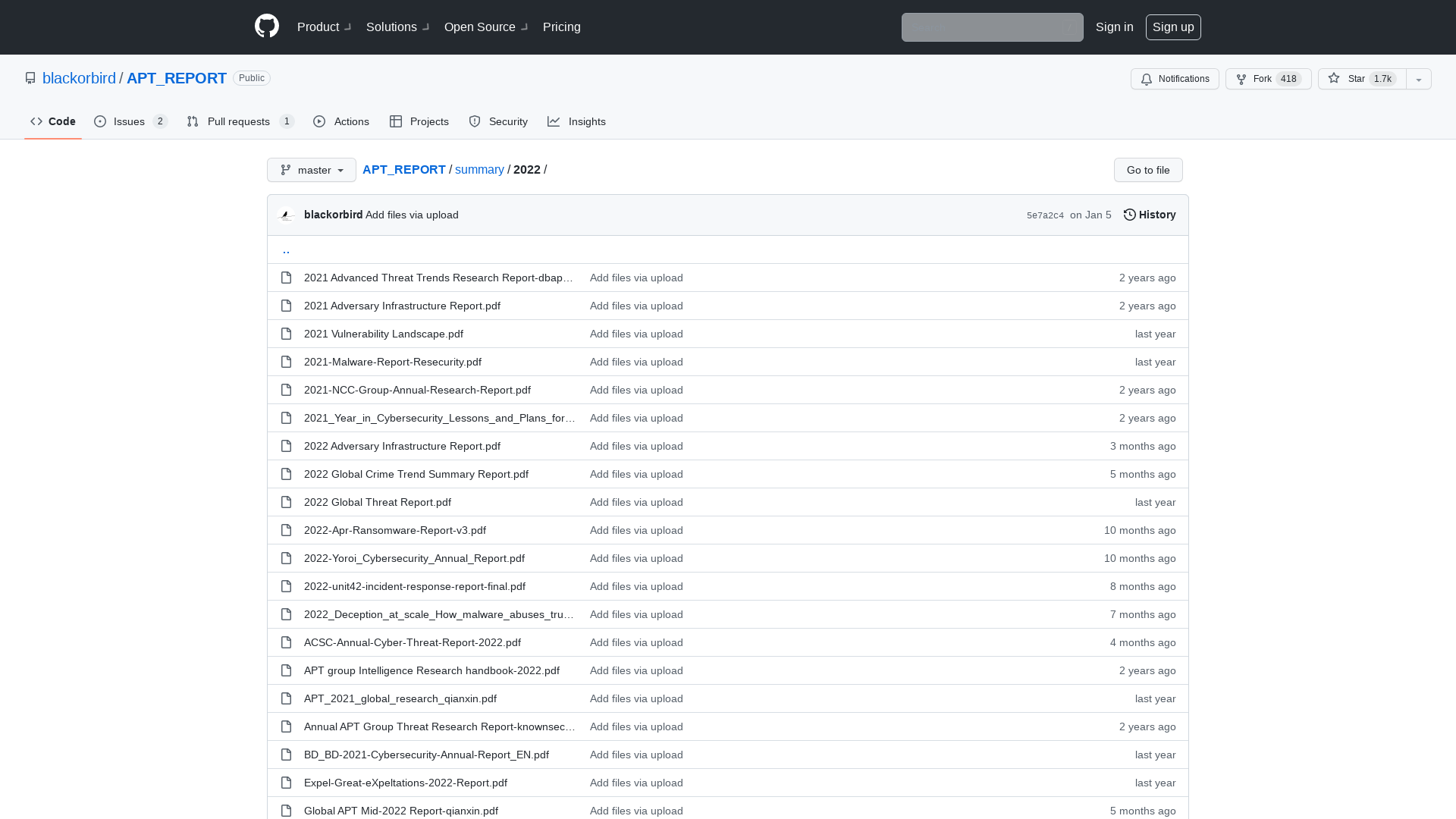
Task: Open the file icon for Global APT Mid-2022 Report-qianxin.pdf
Action: [x=286, y=811]
